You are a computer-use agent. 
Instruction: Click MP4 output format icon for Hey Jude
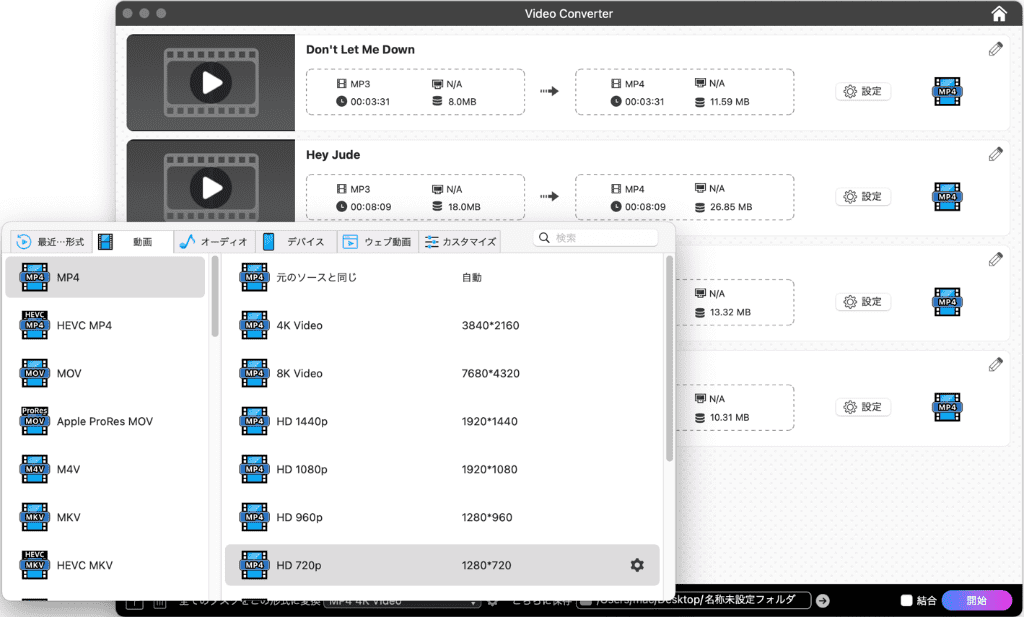pos(947,197)
